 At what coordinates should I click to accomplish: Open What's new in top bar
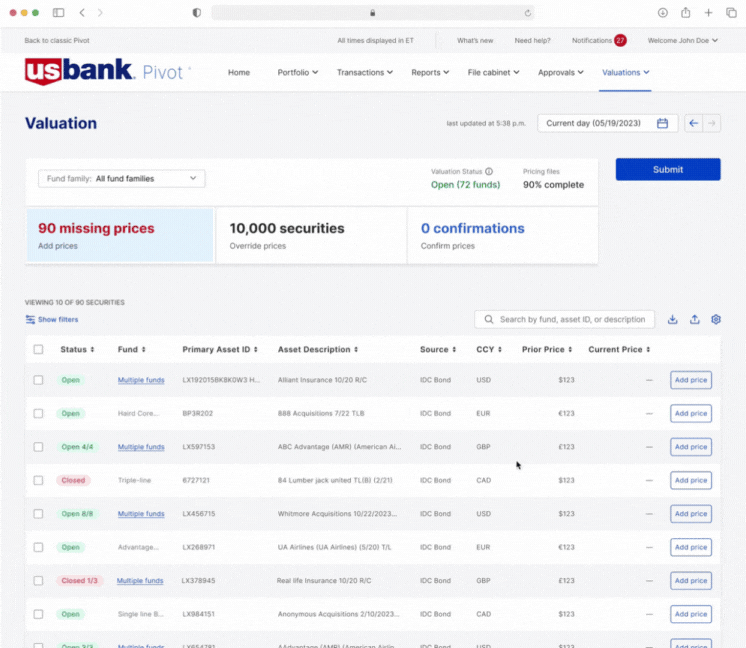pyautogui.click(x=475, y=40)
